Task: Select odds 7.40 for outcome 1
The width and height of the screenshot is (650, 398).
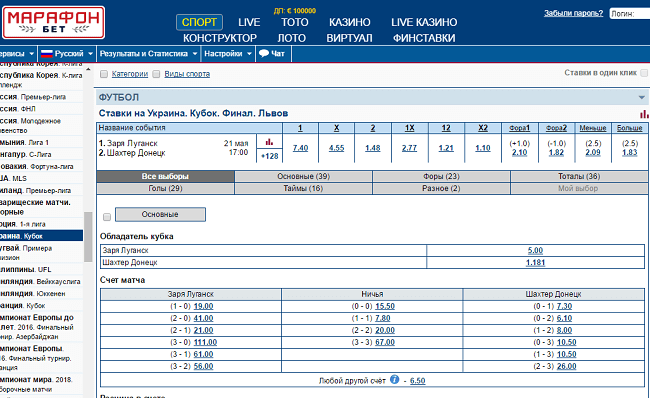Action: point(300,148)
